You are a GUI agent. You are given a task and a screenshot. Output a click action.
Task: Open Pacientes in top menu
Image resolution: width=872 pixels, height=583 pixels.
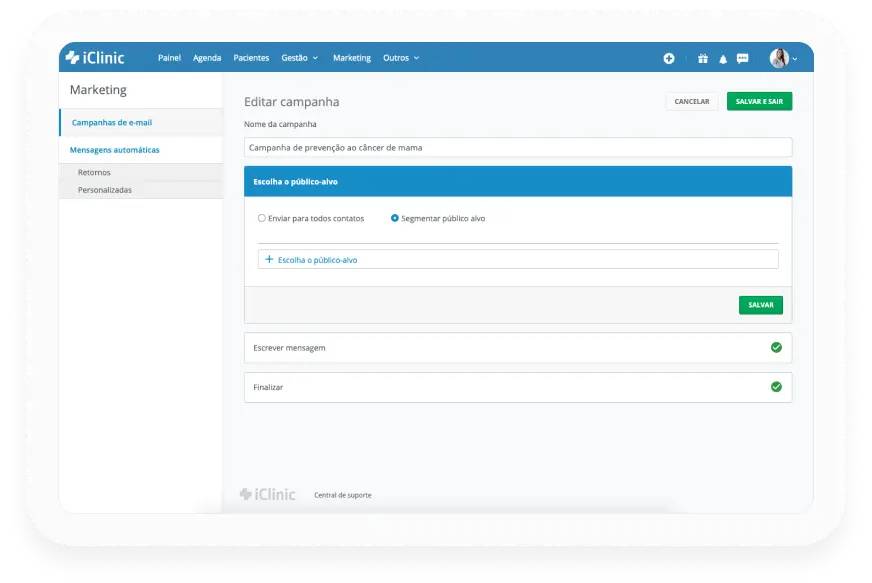coord(251,58)
